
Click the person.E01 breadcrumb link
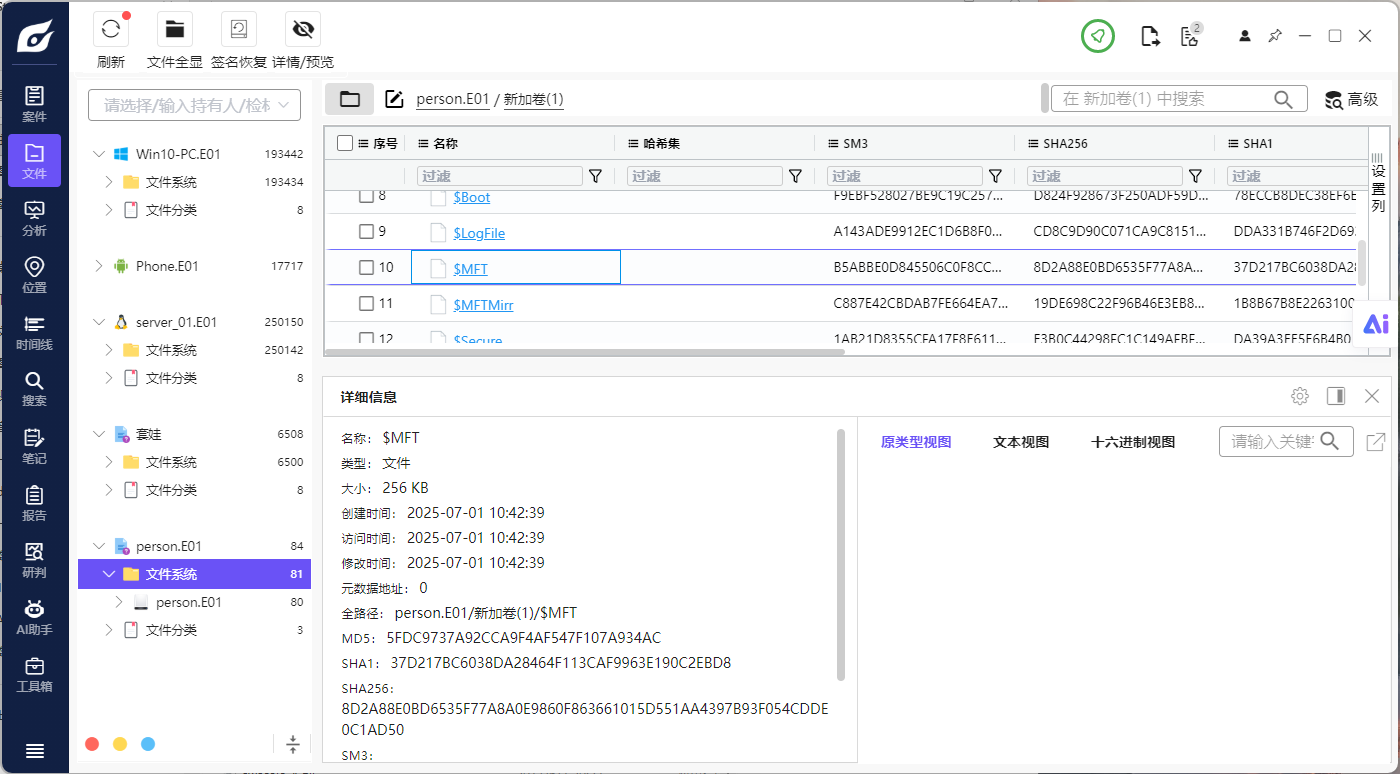click(453, 99)
